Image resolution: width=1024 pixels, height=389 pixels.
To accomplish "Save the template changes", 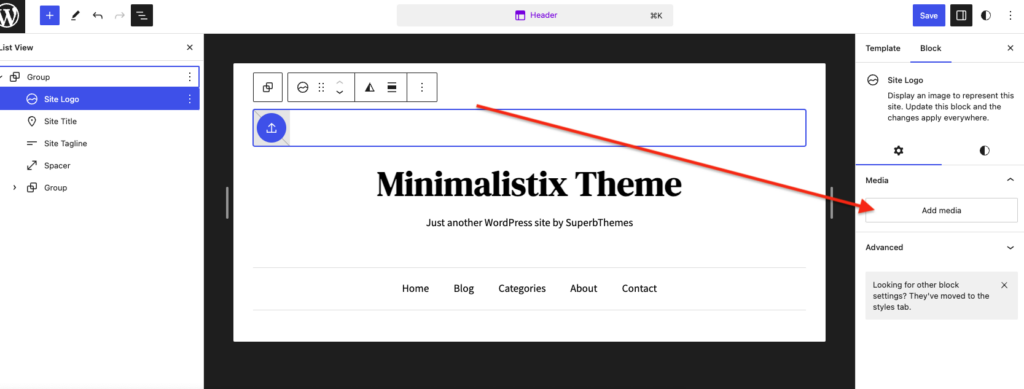I will pyautogui.click(x=929, y=16).
